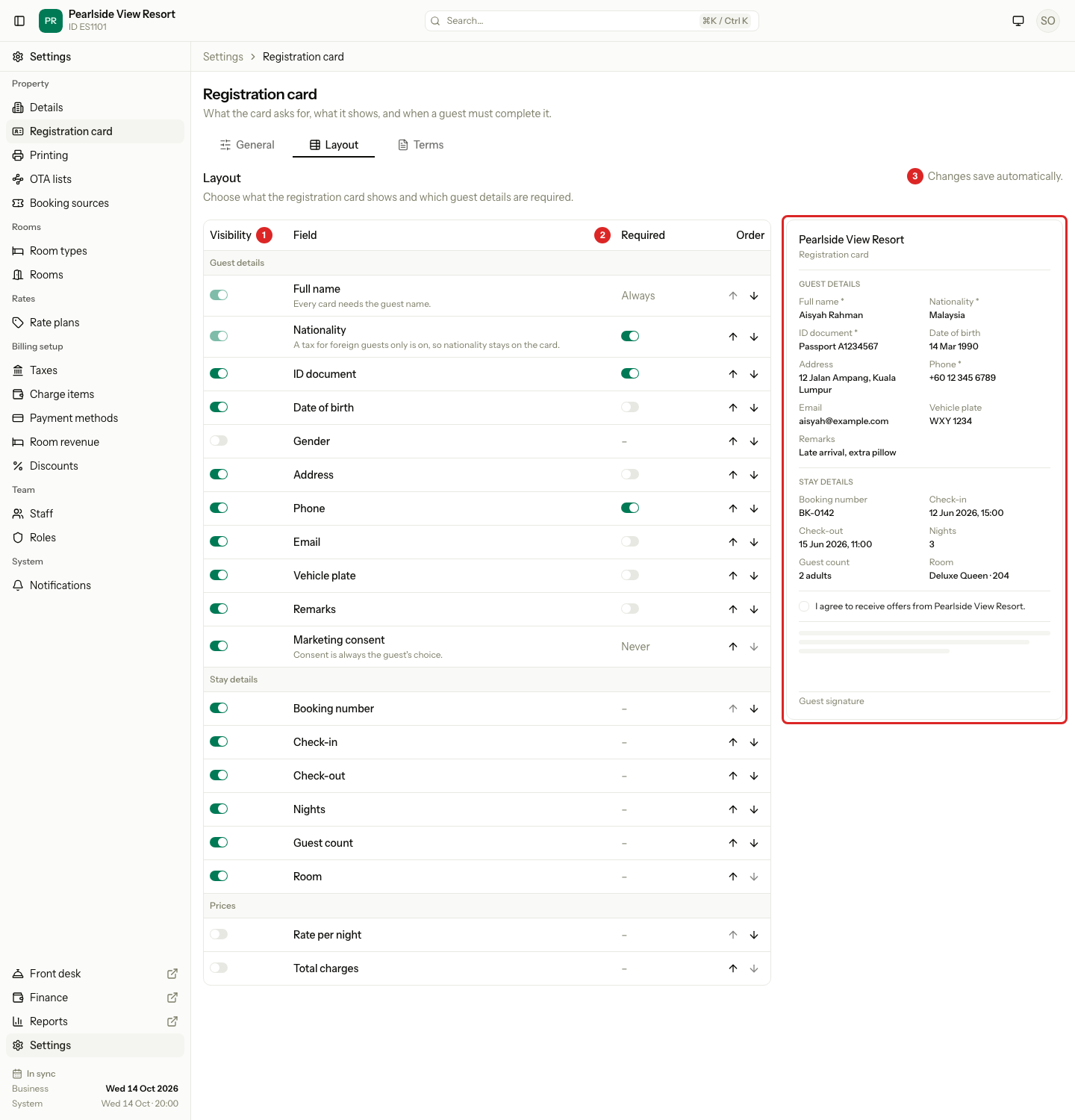Move Nationality field up
This screenshot has width=1075, height=1120.
[733, 337]
